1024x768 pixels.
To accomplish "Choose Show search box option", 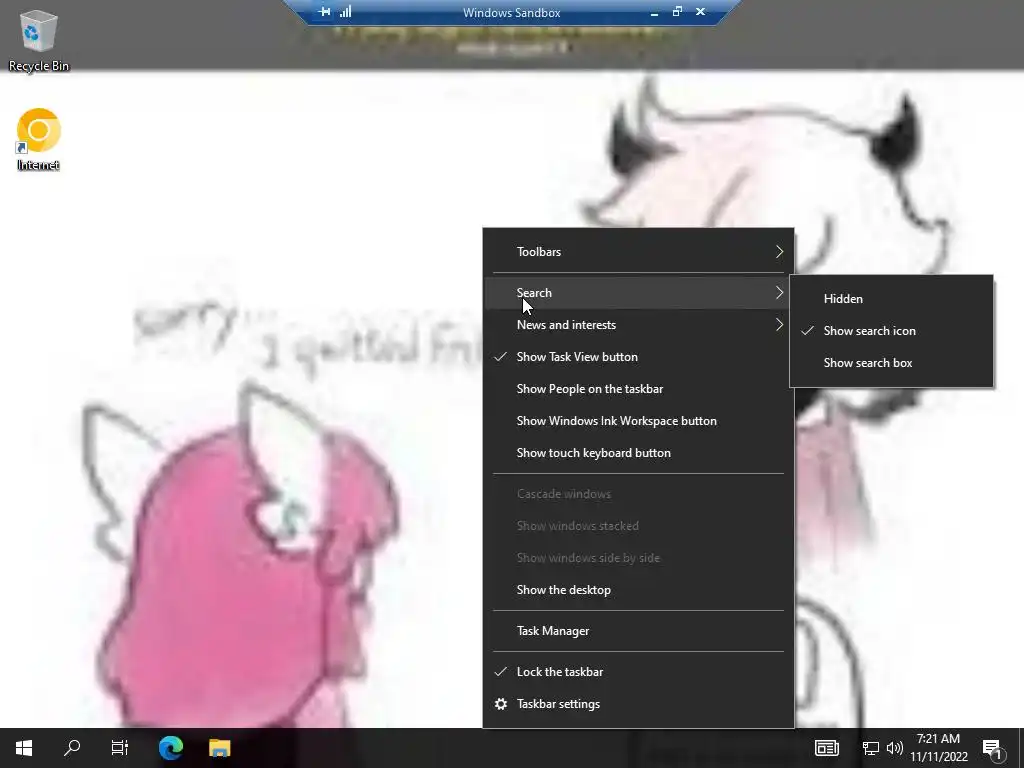I will point(891,362).
